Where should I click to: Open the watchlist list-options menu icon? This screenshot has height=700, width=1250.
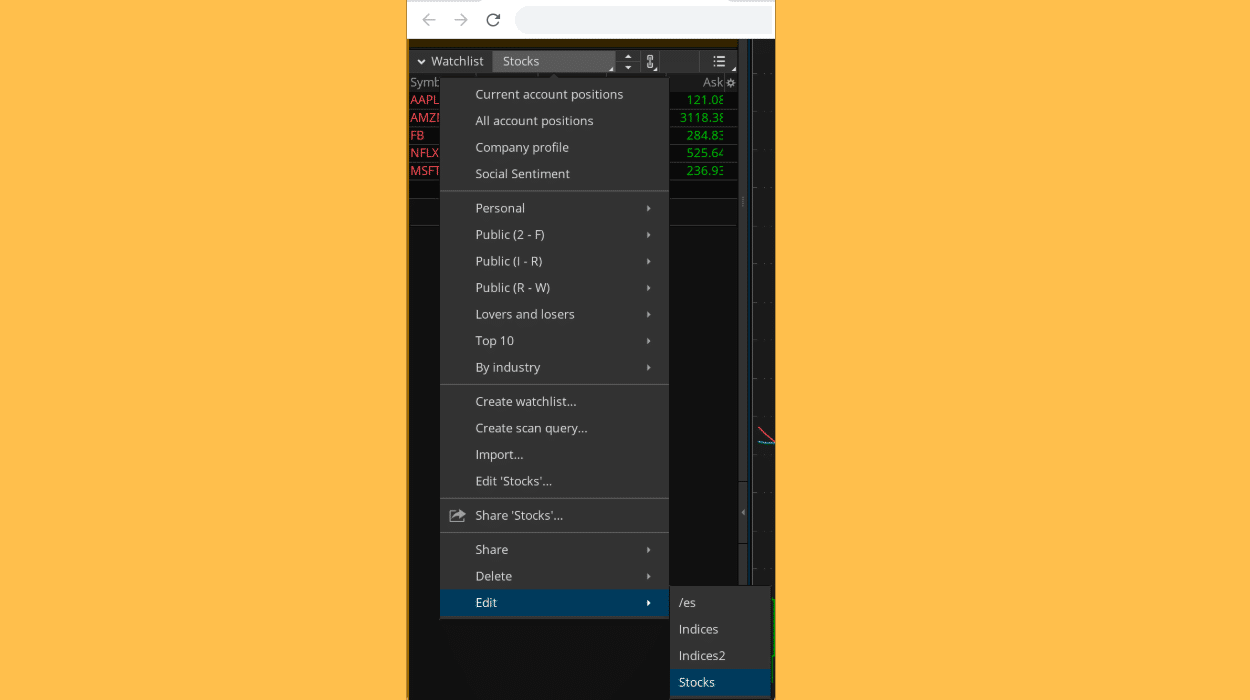tap(719, 62)
